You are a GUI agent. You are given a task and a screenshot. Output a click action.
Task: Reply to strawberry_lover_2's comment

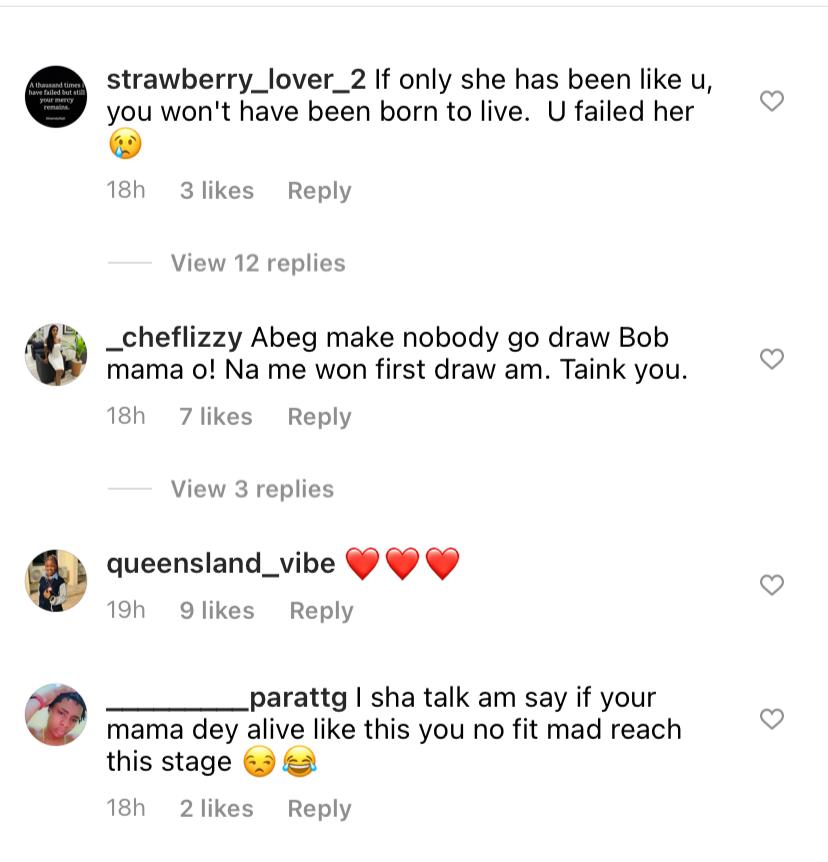[x=319, y=191]
